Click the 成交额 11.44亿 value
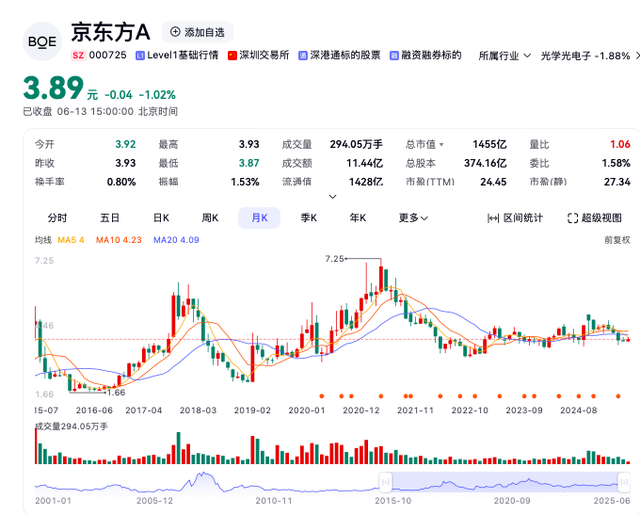Viewport: 640px width, 515px height. pos(364,163)
